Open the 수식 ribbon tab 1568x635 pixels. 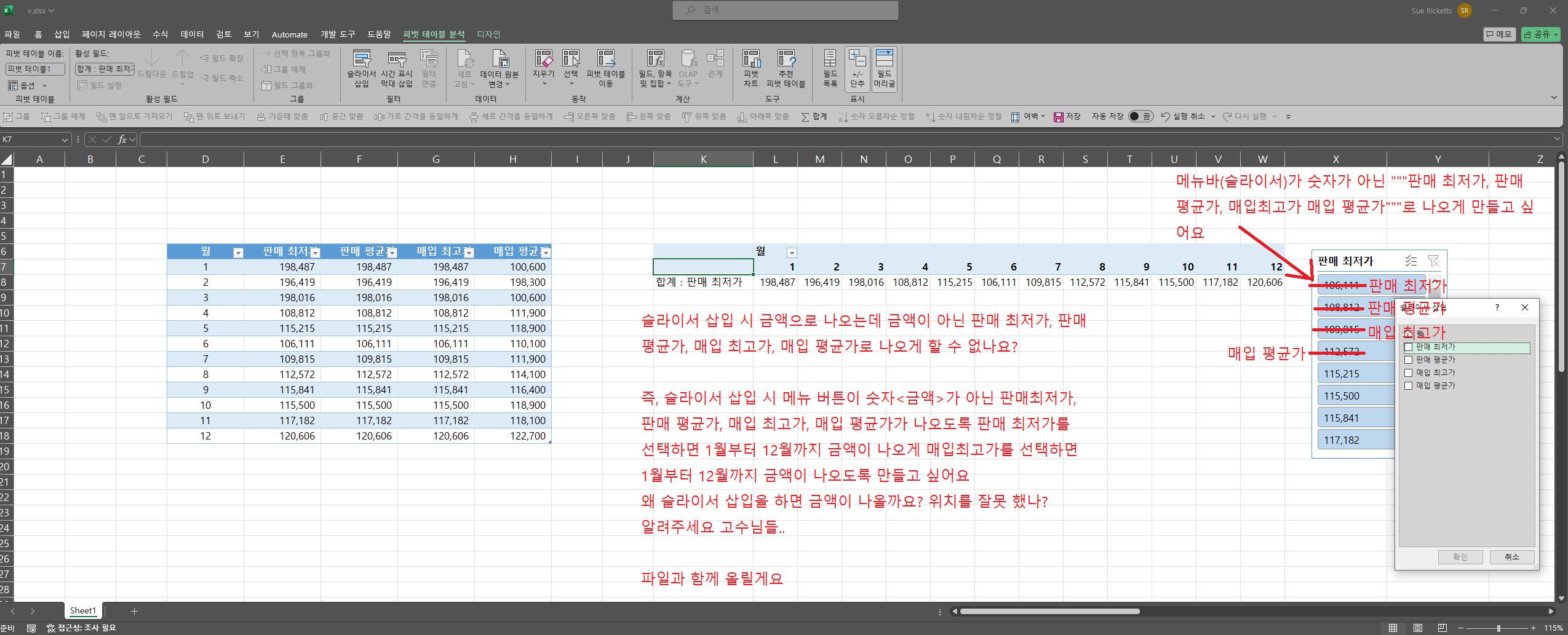click(160, 34)
